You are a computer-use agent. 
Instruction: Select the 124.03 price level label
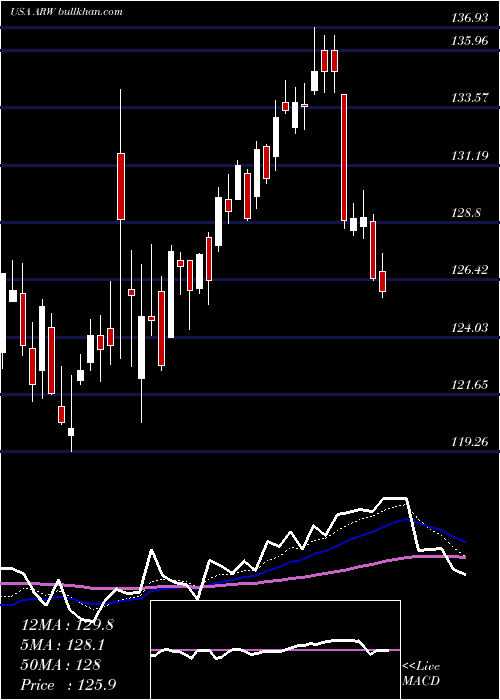470,328
